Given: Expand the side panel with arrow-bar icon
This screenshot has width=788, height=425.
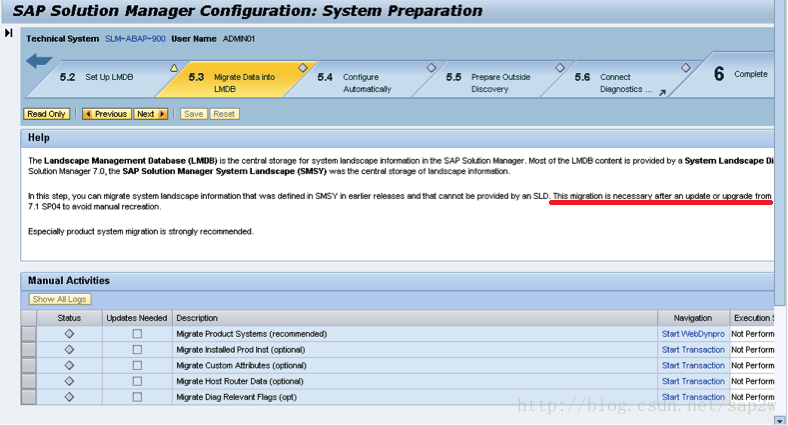Looking at the screenshot, I should [x=9, y=33].
